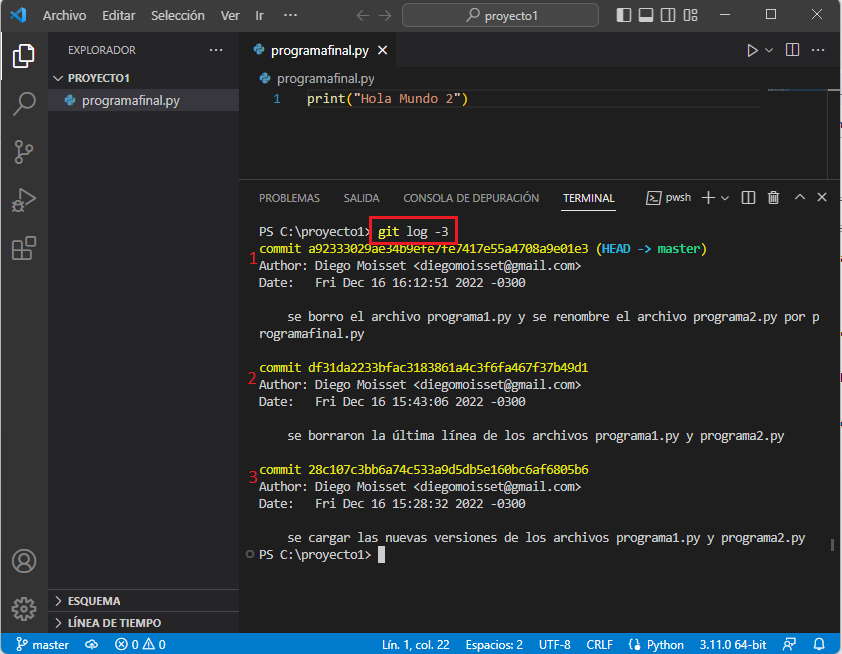This screenshot has height=654, width=842.
Task: Switch to CONSOLA DE DEPURACIÓN tab
Action: 471,198
